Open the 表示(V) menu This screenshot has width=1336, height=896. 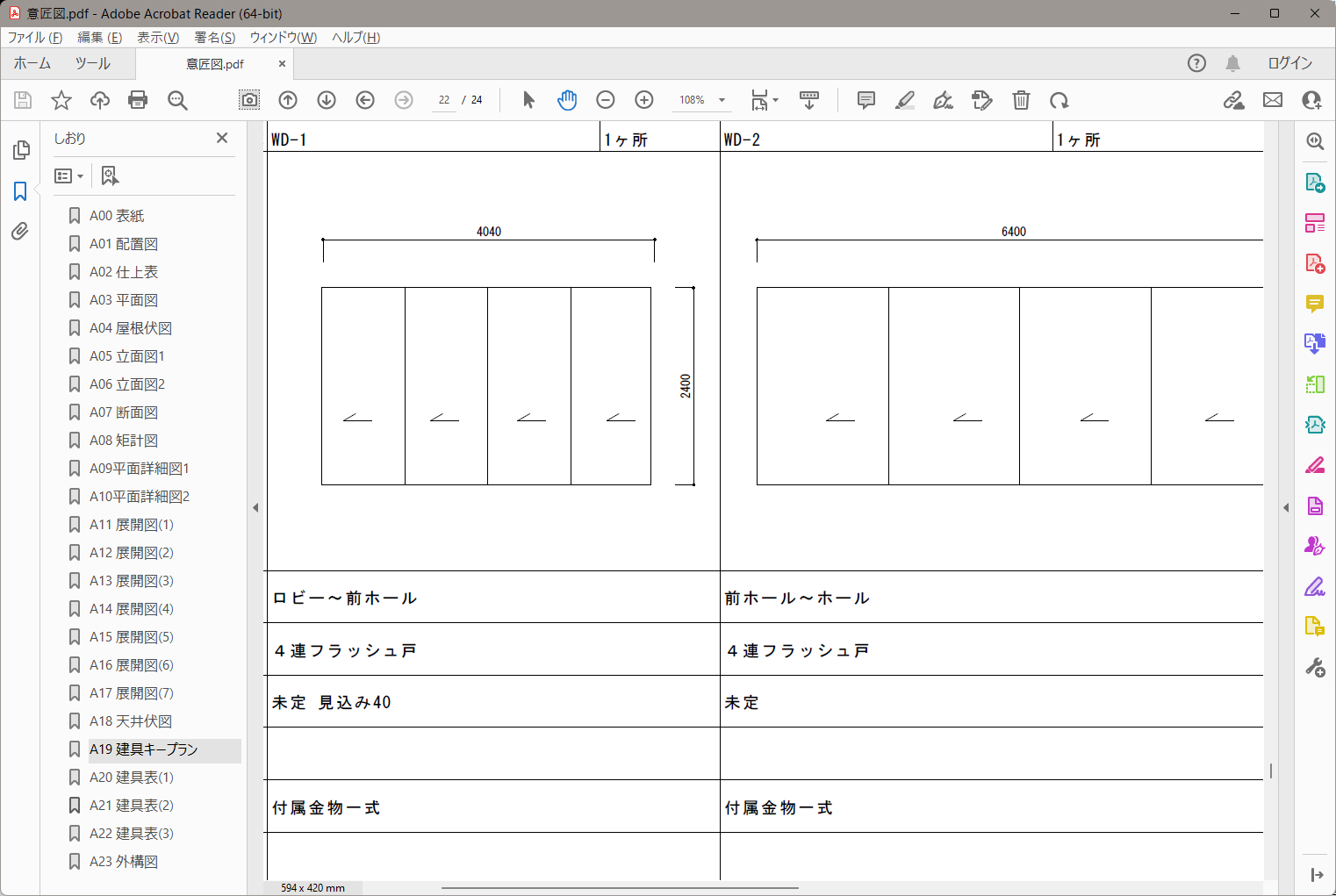pyautogui.click(x=158, y=38)
